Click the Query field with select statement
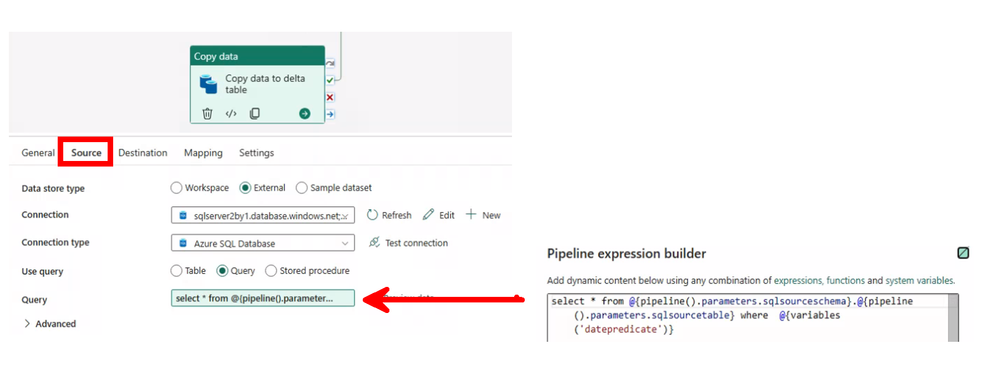 click(262, 298)
